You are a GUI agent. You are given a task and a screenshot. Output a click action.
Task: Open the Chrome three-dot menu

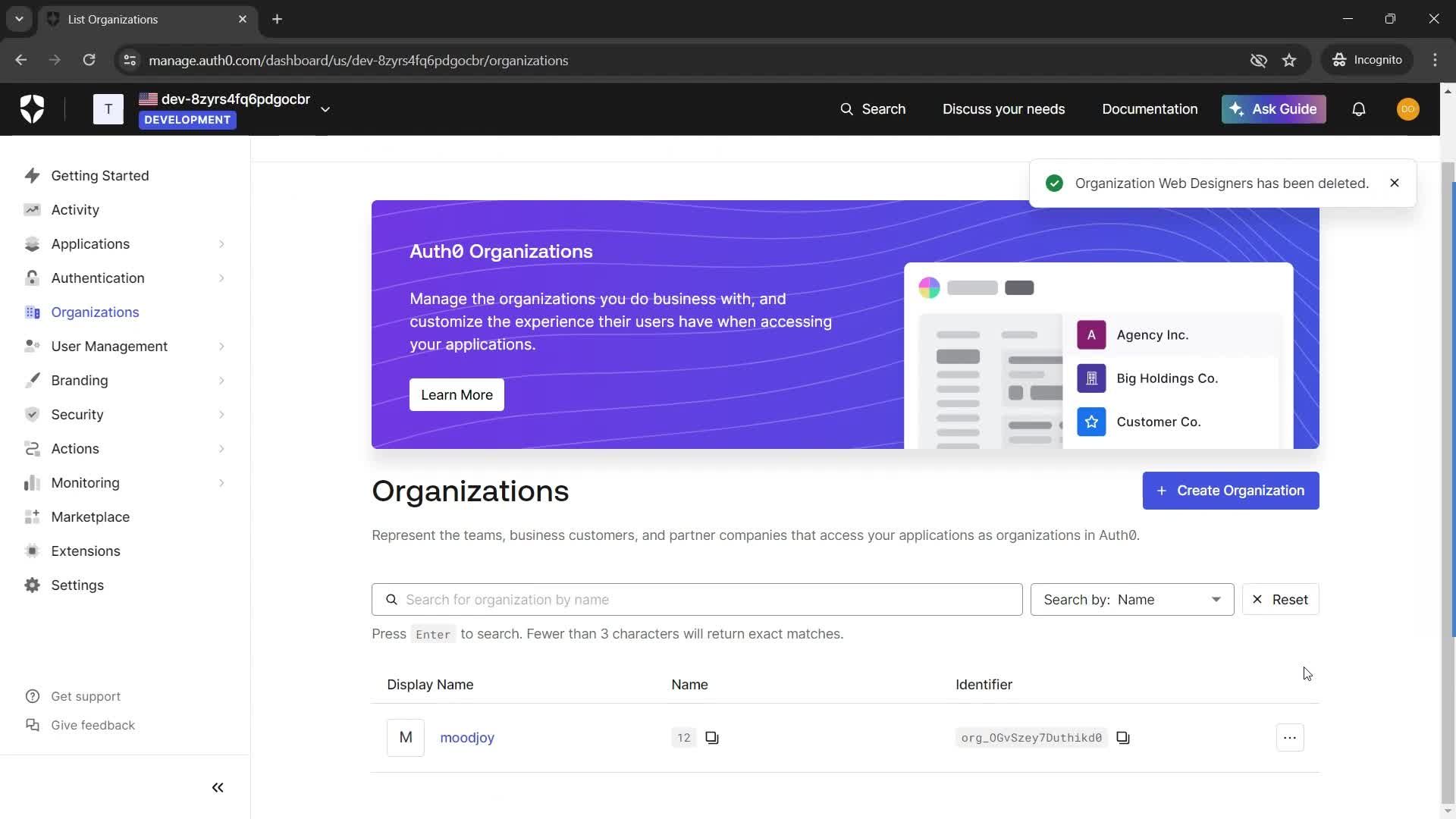point(1435,60)
